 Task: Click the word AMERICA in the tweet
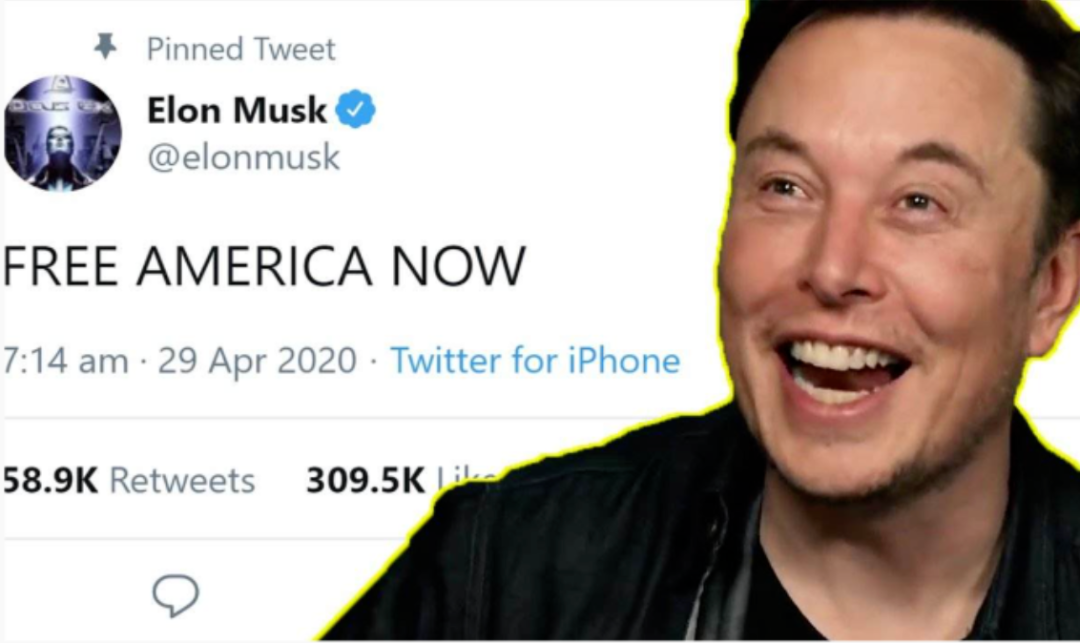tap(254, 266)
